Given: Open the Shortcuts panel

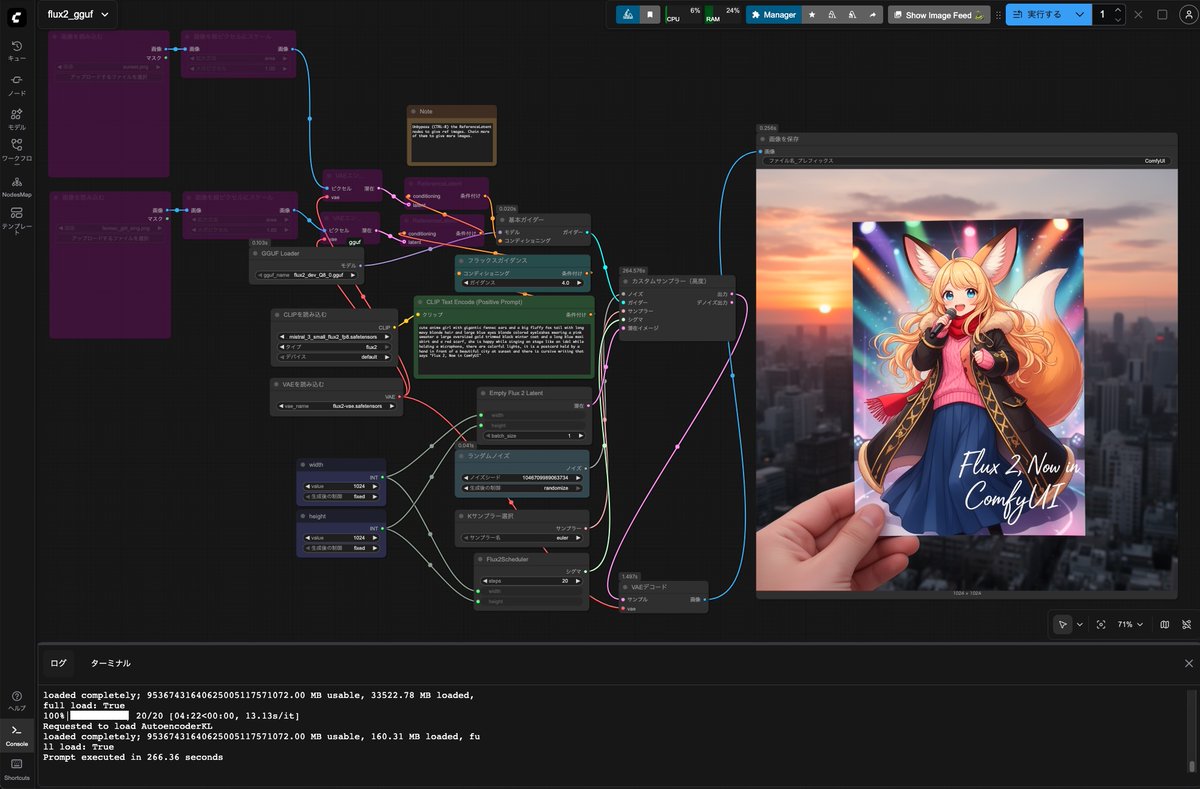Looking at the screenshot, I should tap(17, 770).
